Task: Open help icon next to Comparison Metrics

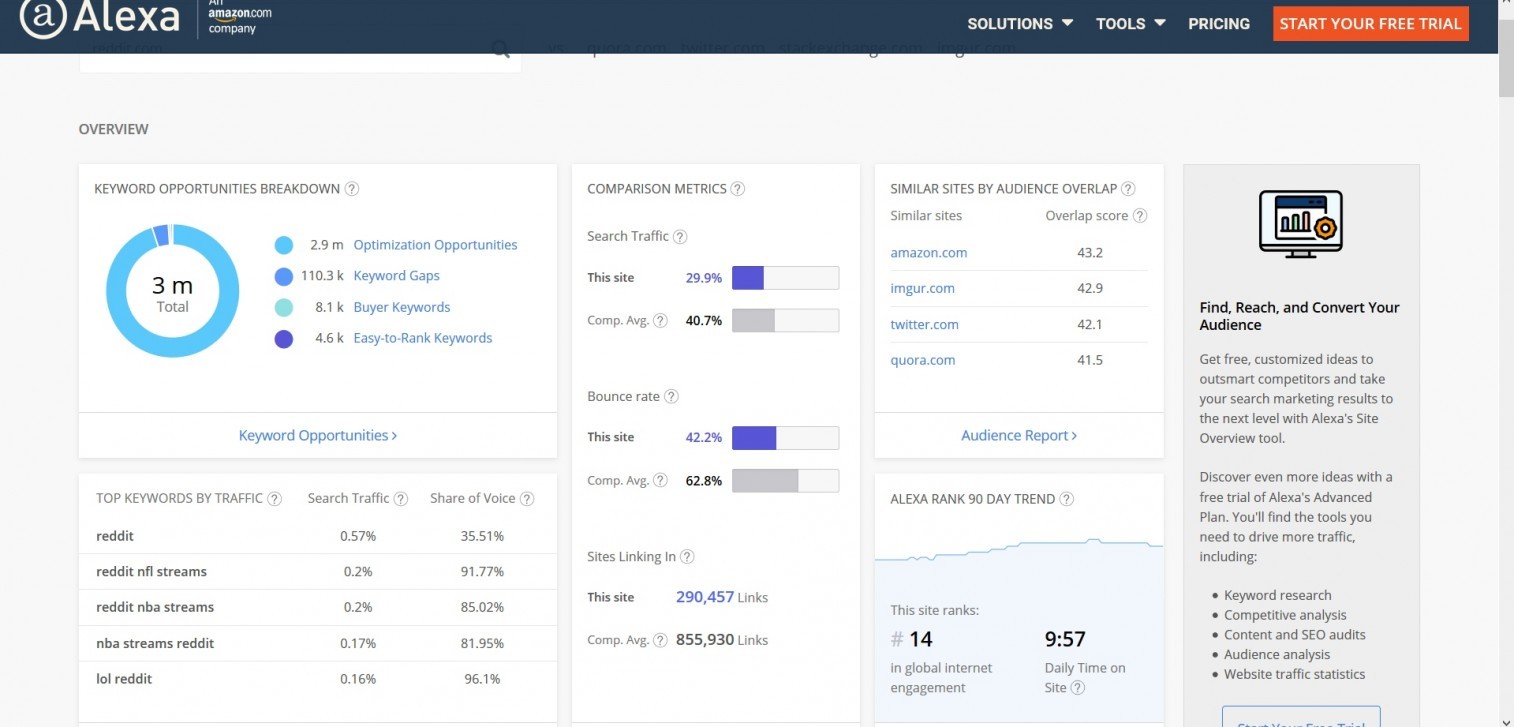Action: click(738, 189)
